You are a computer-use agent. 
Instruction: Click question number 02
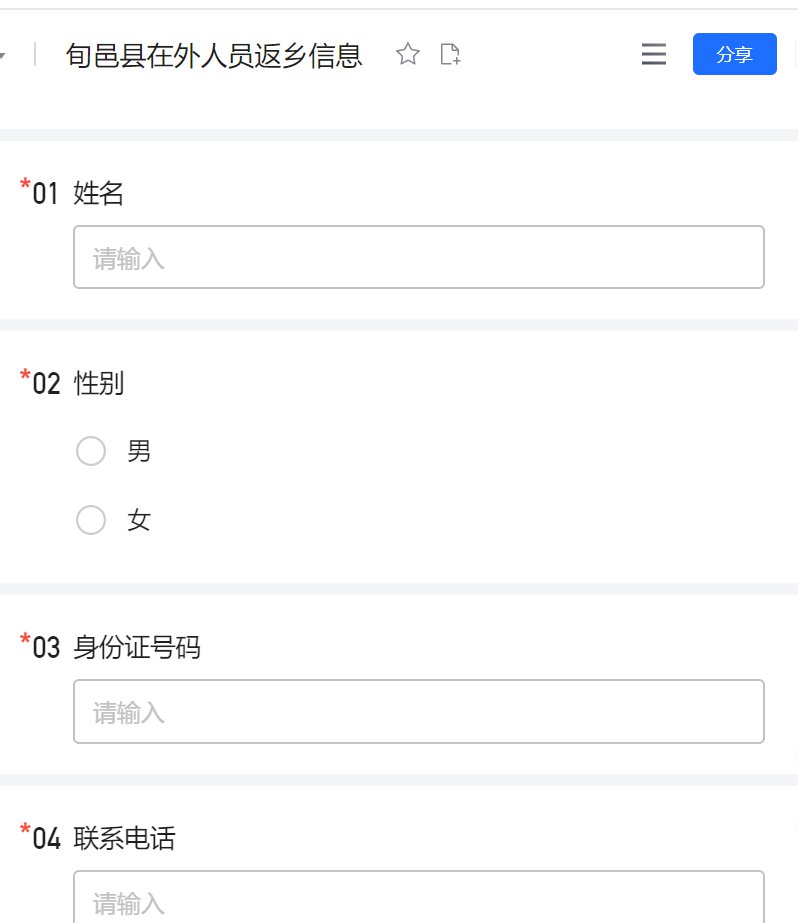(46, 383)
